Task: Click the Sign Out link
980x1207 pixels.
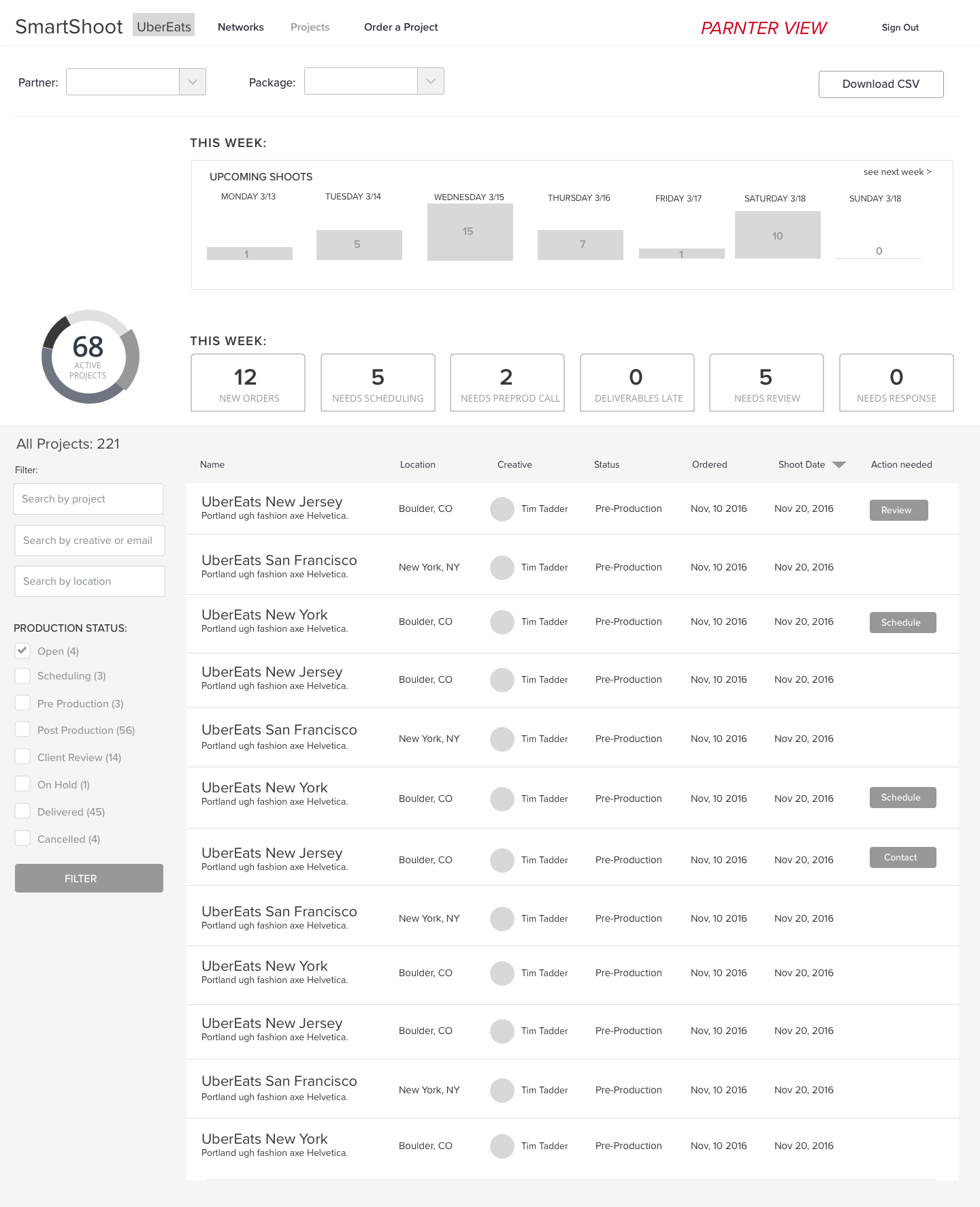Action: 900,27
